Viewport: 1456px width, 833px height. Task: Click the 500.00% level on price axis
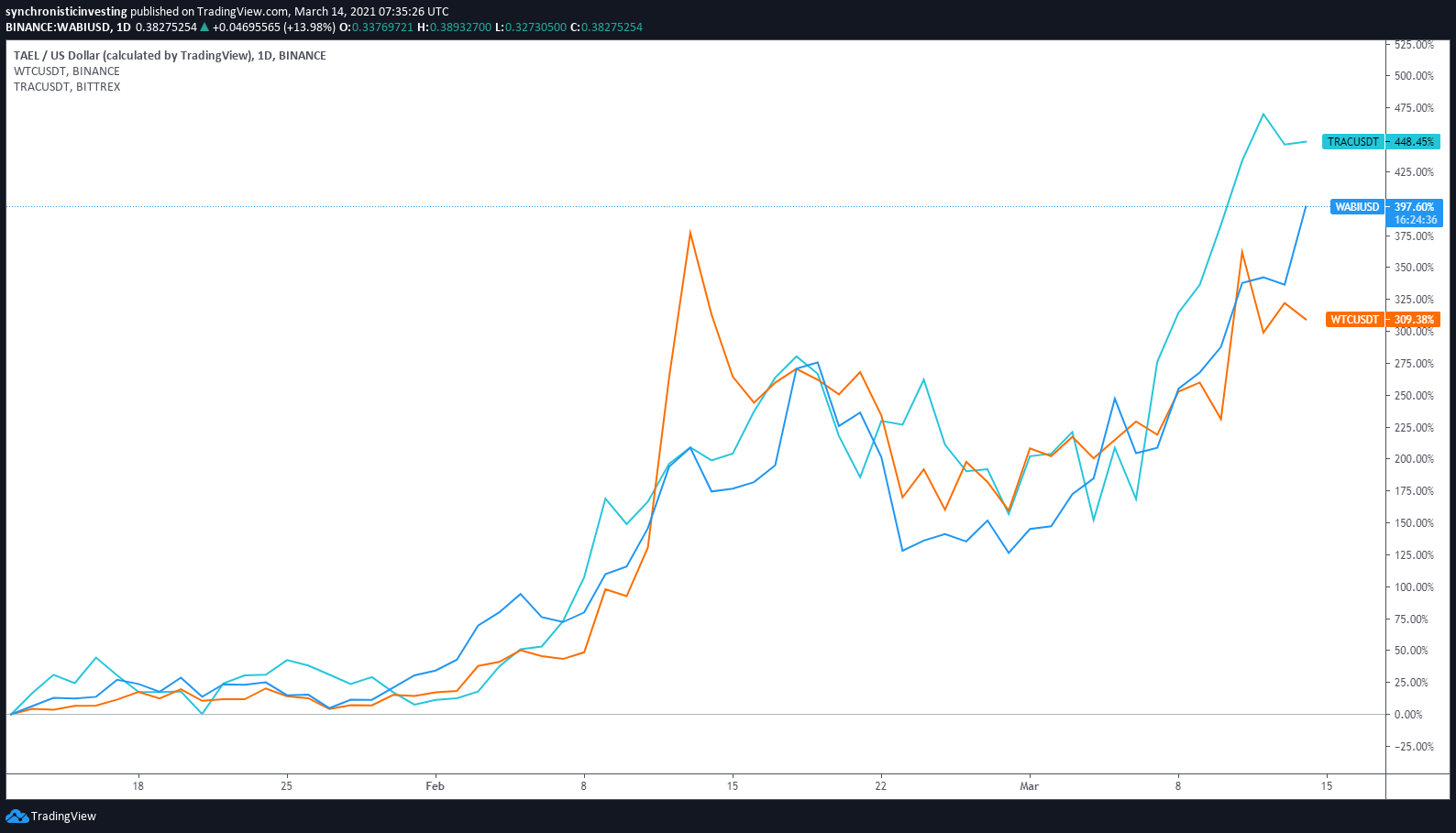point(1414,76)
